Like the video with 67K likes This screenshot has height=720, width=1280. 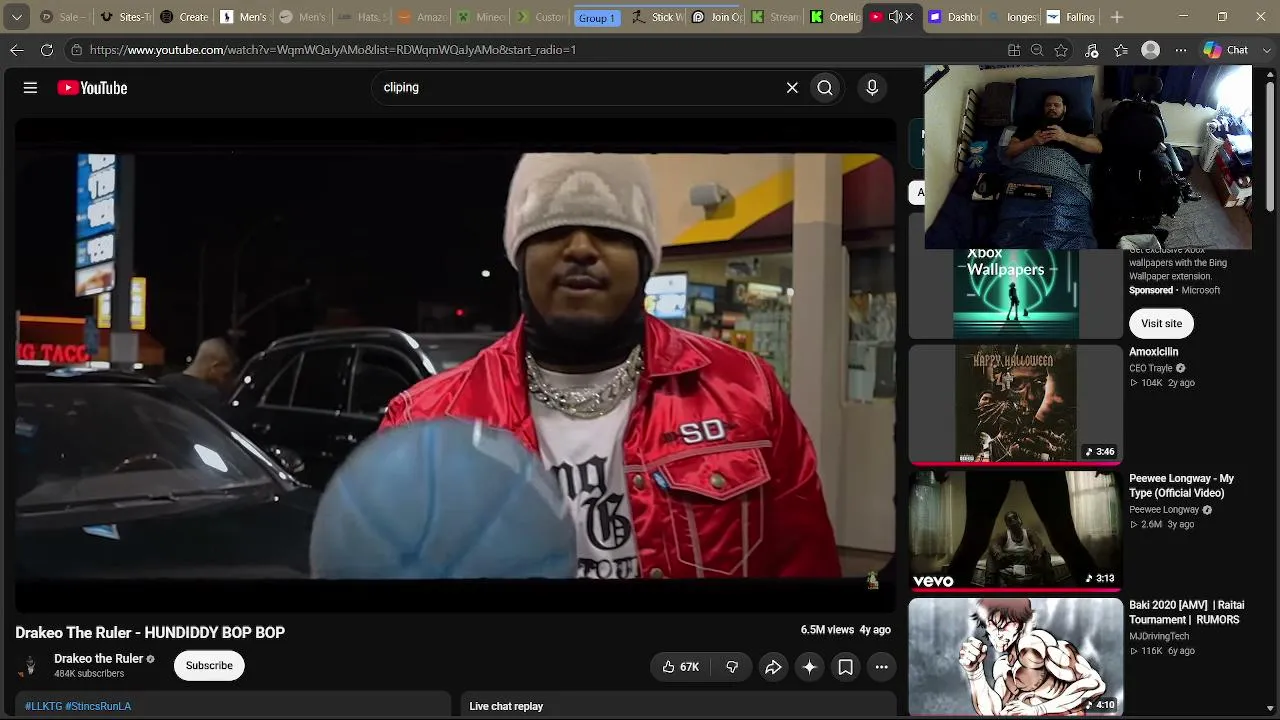point(680,667)
